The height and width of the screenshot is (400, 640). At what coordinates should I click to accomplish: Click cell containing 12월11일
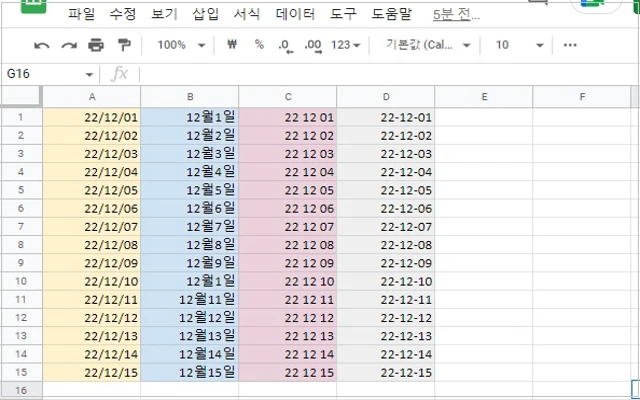190,300
